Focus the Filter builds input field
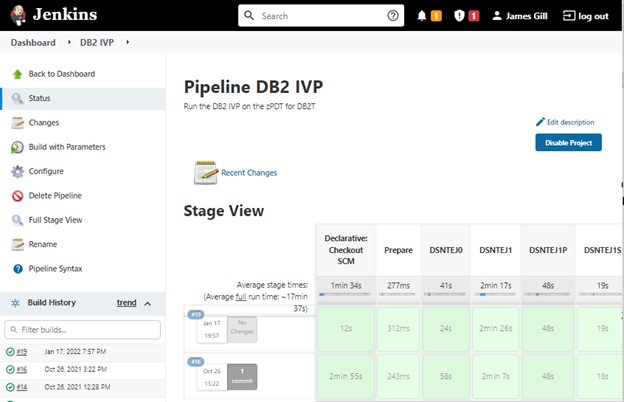The width and height of the screenshot is (624, 402). (x=82, y=330)
